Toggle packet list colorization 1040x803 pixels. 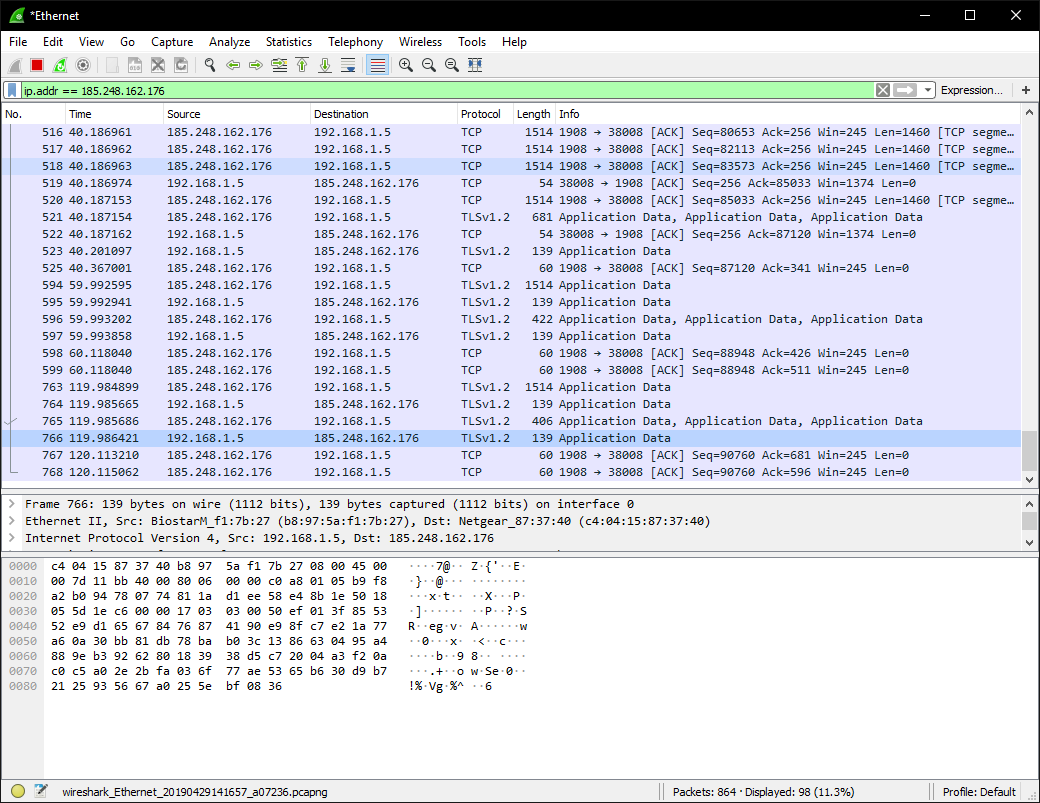[377, 65]
